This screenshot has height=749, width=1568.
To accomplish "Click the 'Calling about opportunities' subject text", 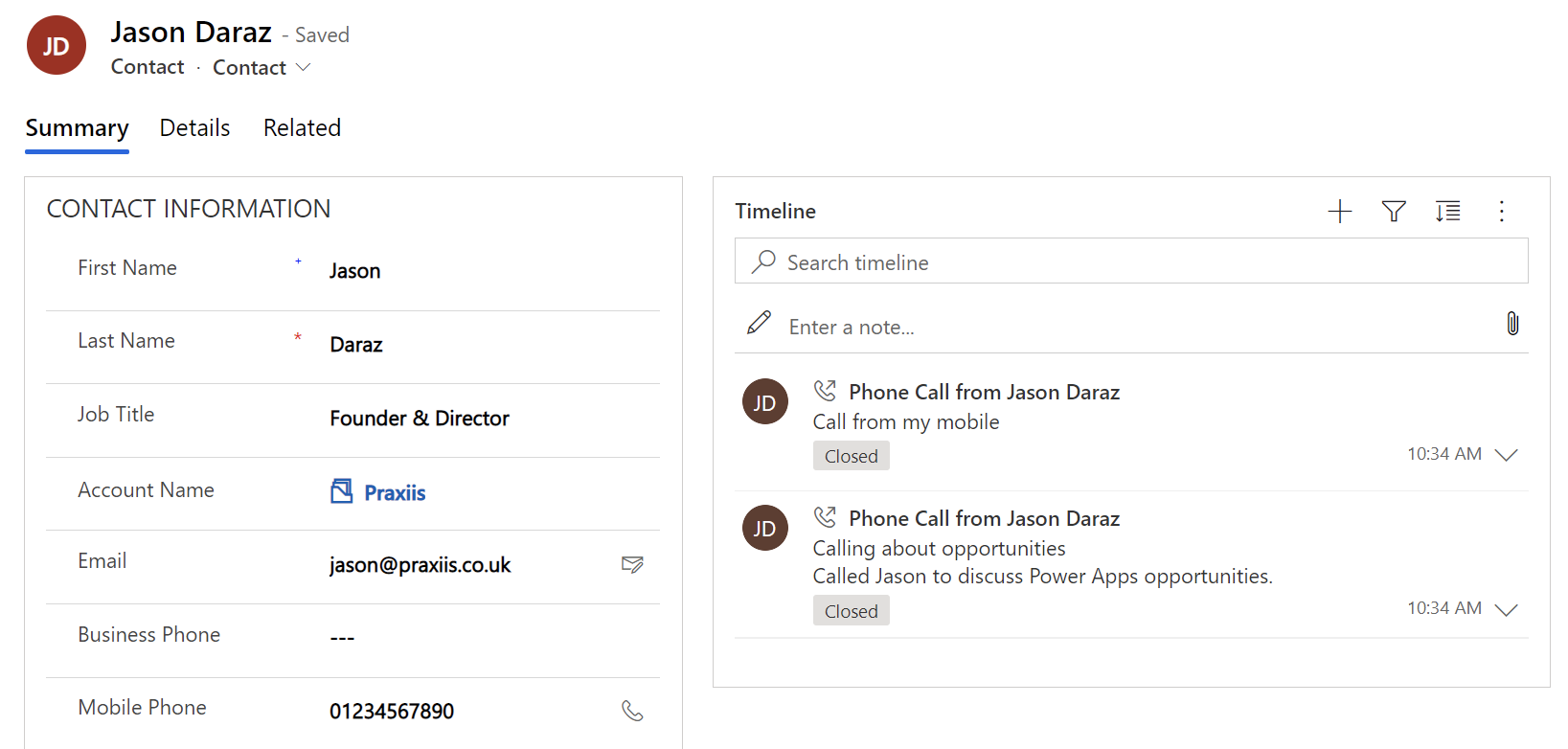I will 940,548.
